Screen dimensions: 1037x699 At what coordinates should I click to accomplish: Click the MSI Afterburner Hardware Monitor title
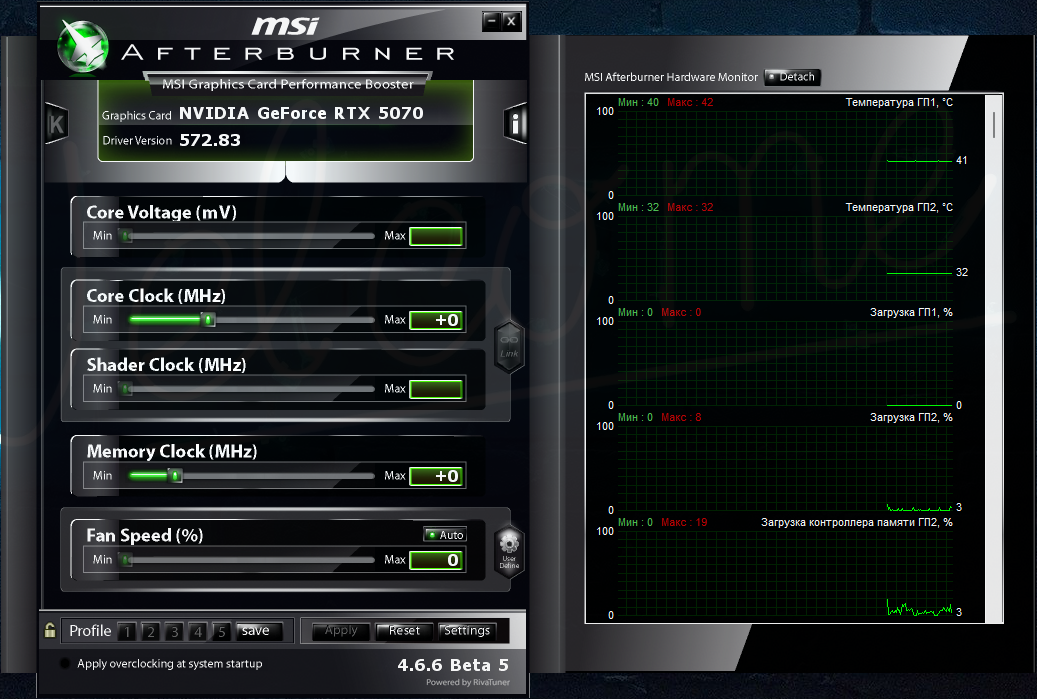[671, 77]
